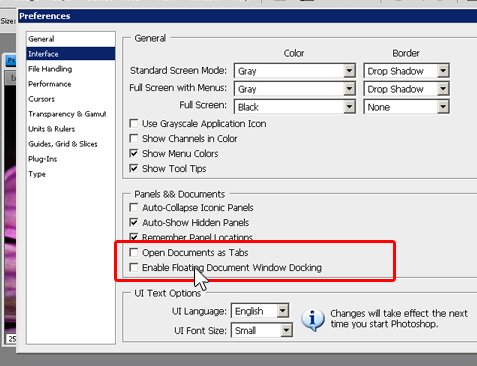Open Full Screen color dropdown showing Black

(295, 107)
